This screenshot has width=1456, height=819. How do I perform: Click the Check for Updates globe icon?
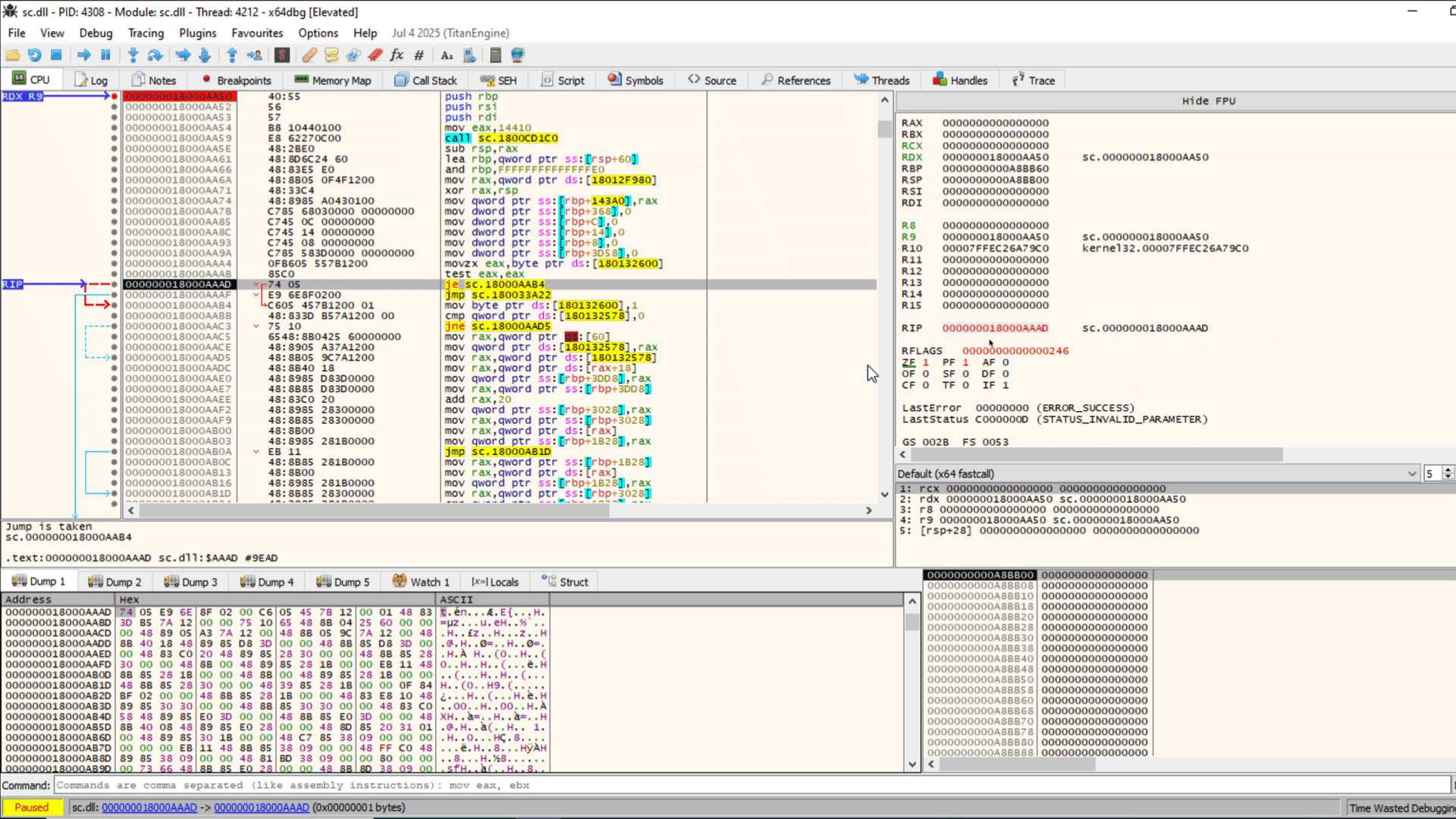pyautogui.click(x=518, y=55)
